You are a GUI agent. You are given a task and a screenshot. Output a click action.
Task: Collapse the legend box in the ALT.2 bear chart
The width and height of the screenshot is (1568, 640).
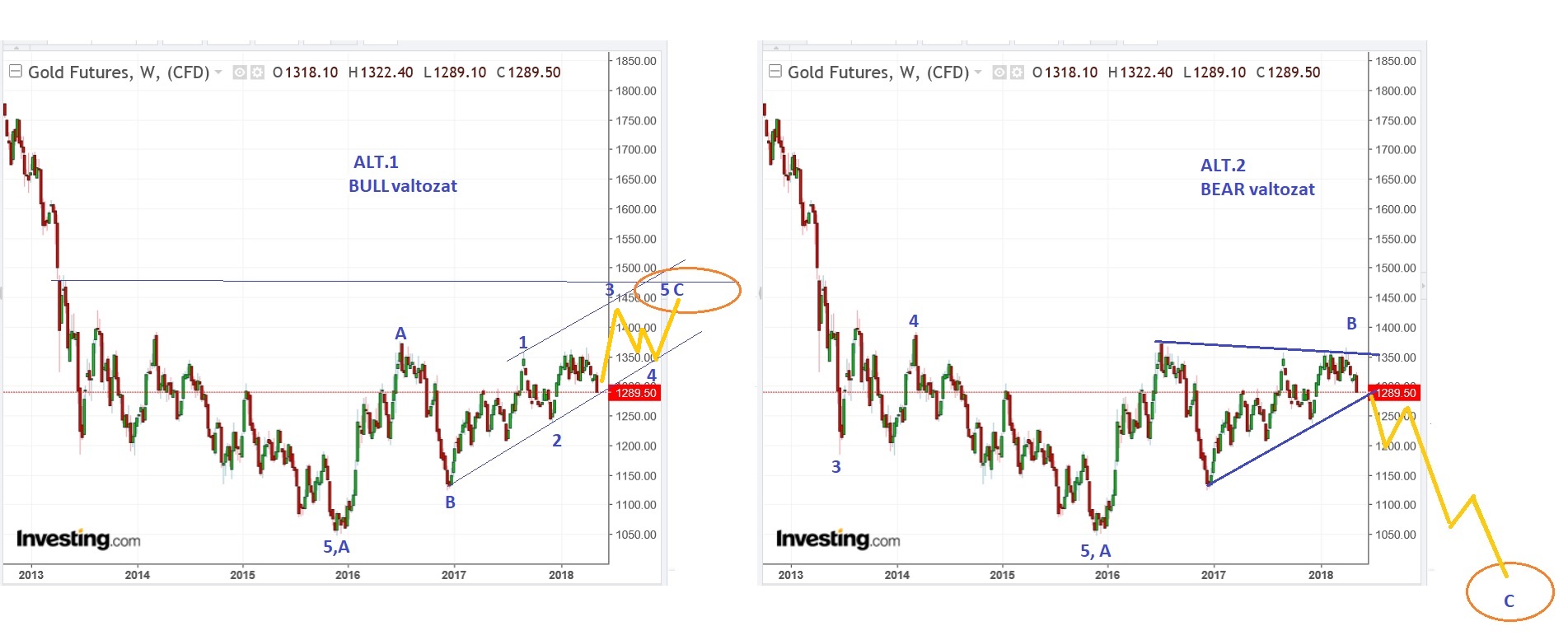pos(775,72)
